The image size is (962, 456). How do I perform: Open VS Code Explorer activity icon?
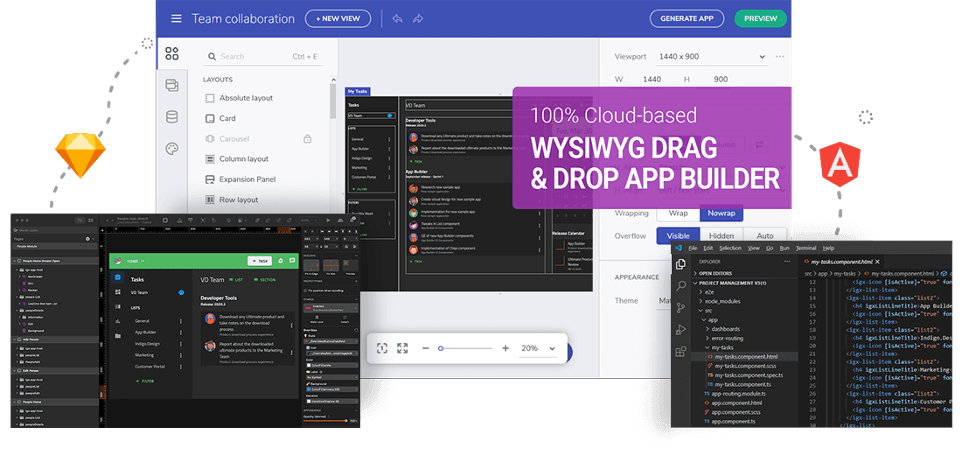tap(680, 264)
